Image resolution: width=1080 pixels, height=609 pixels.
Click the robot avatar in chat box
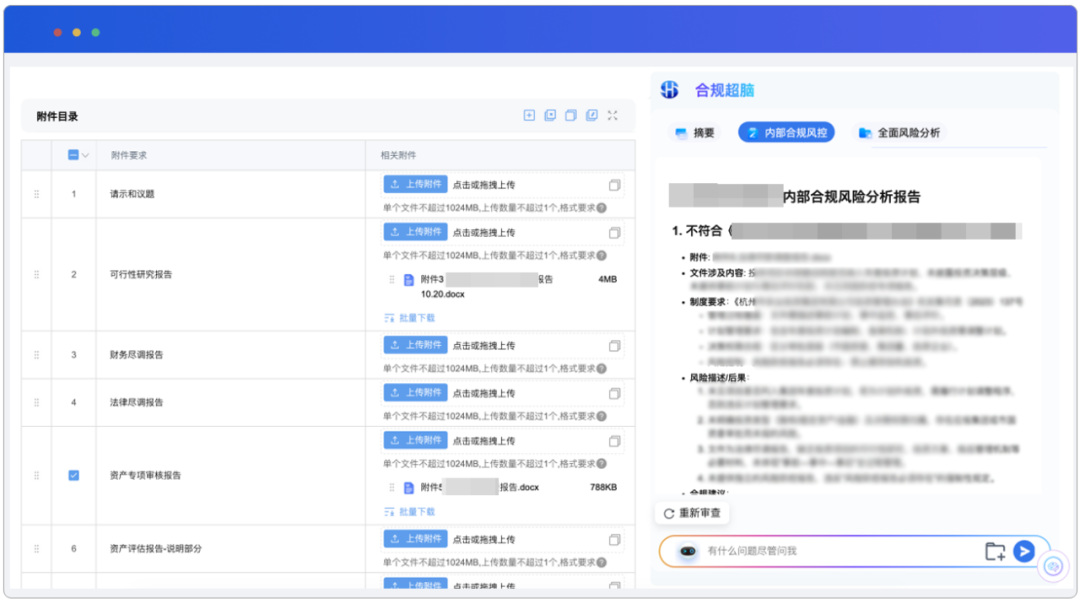[687, 551]
